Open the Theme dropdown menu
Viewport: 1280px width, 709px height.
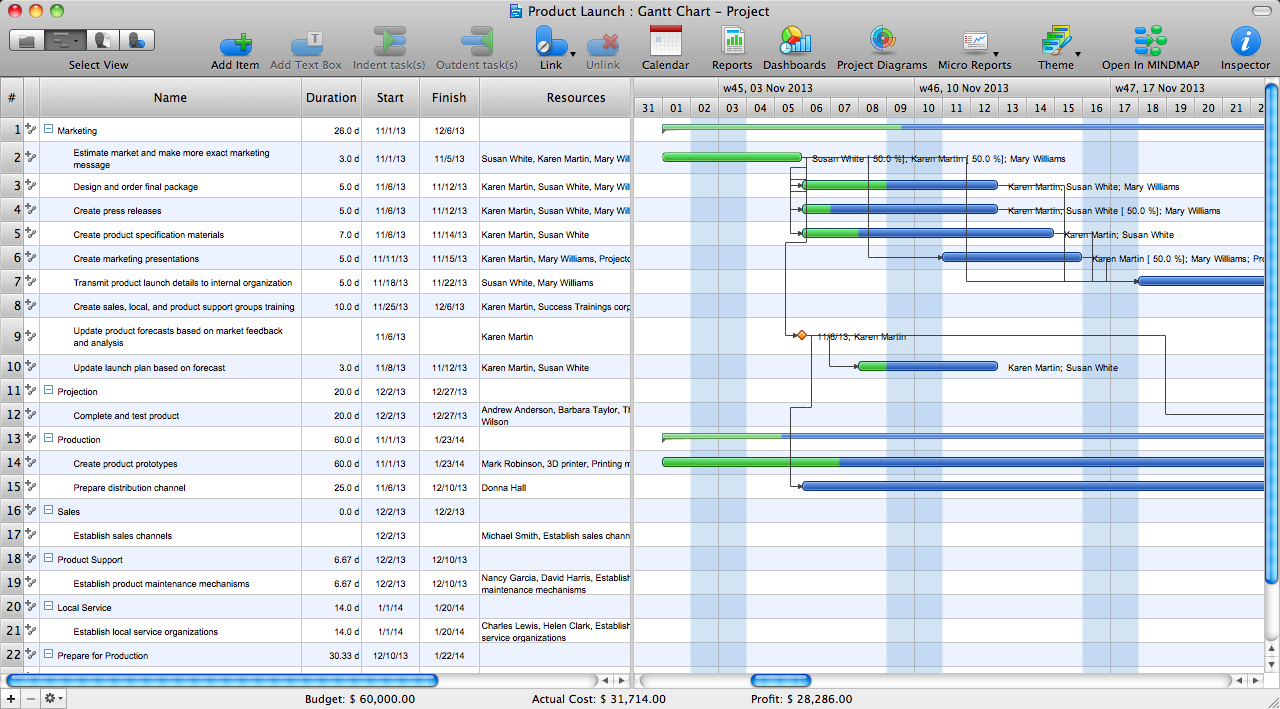(x=1077, y=54)
